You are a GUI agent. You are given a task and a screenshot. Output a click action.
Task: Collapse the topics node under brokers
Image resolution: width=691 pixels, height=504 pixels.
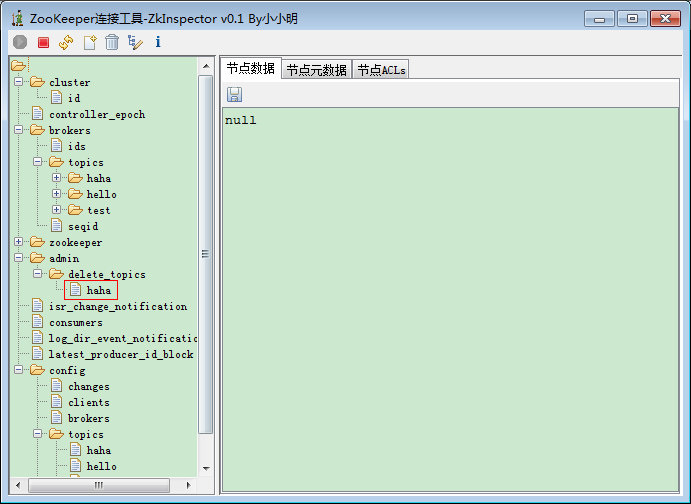pos(37,162)
